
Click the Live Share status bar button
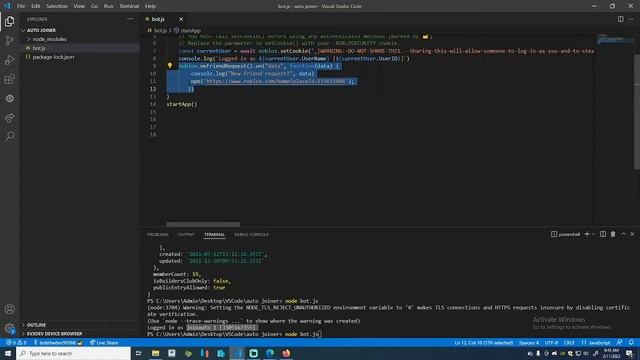click(104, 342)
